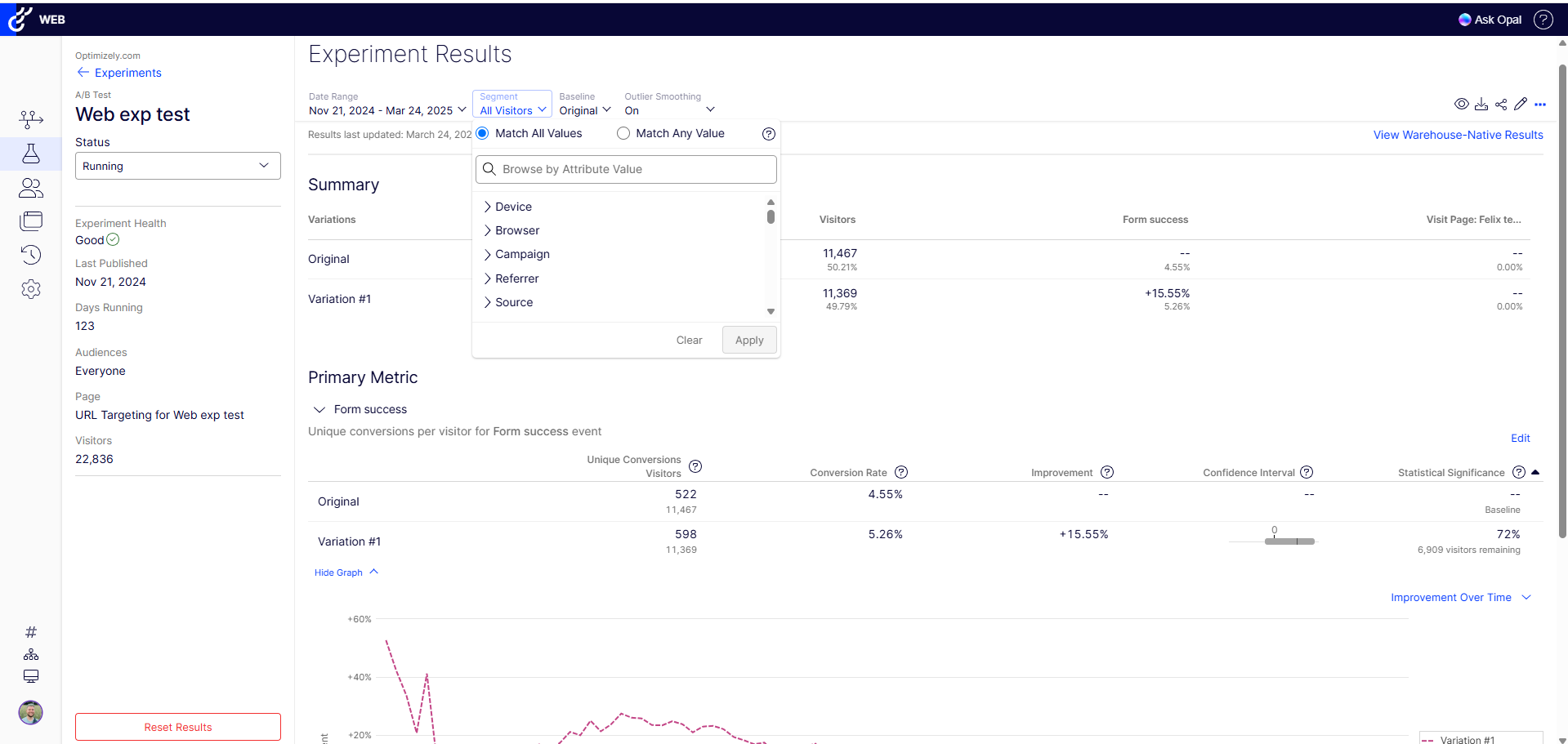
Task: Open the Status dropdown showing Running
Action: pyautogui.click(x=177, y=166)
